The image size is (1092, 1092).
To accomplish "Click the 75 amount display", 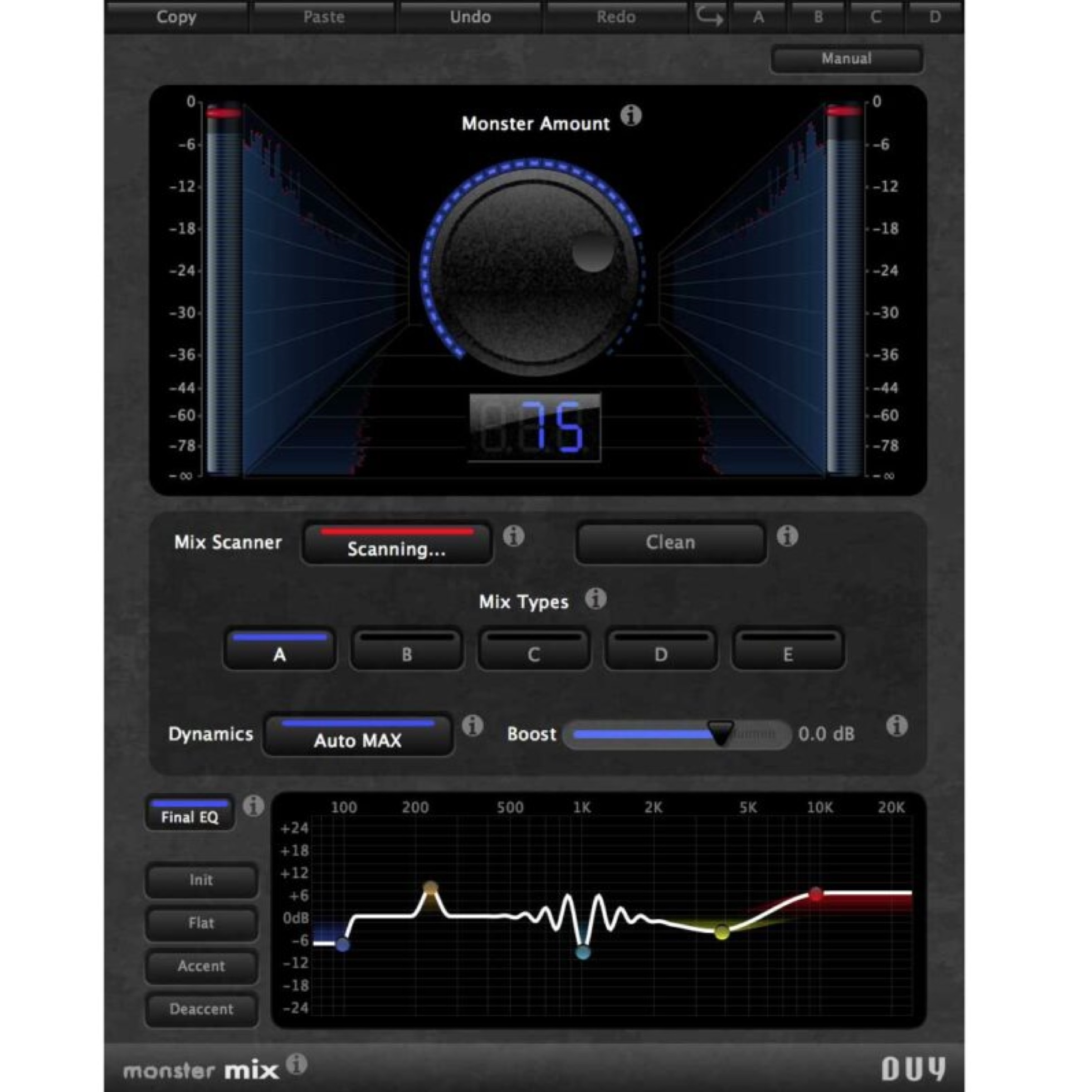I will tap(534, 428).
